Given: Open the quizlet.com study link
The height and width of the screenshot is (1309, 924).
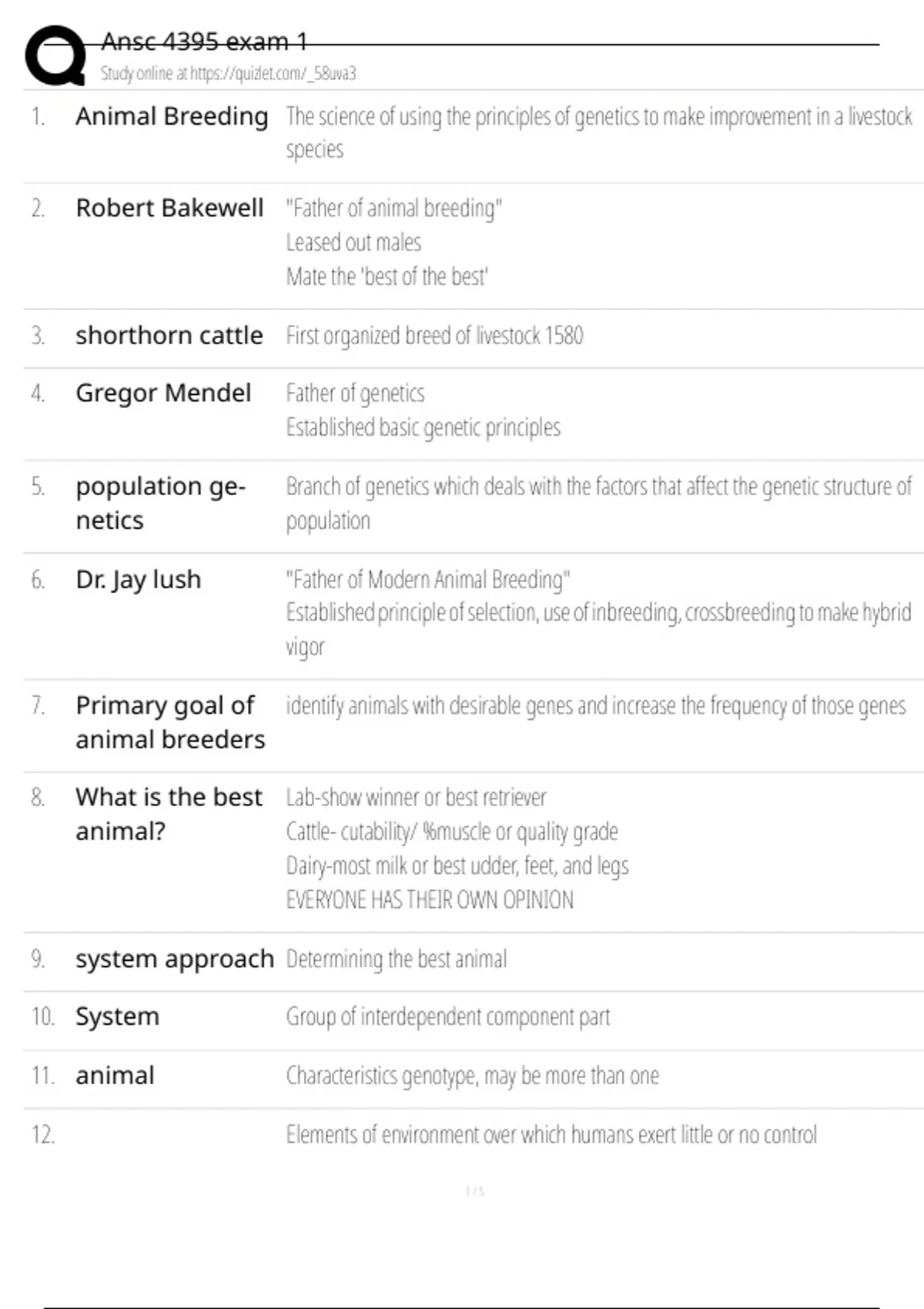Looking at the screenshot, I should [228, 74].
